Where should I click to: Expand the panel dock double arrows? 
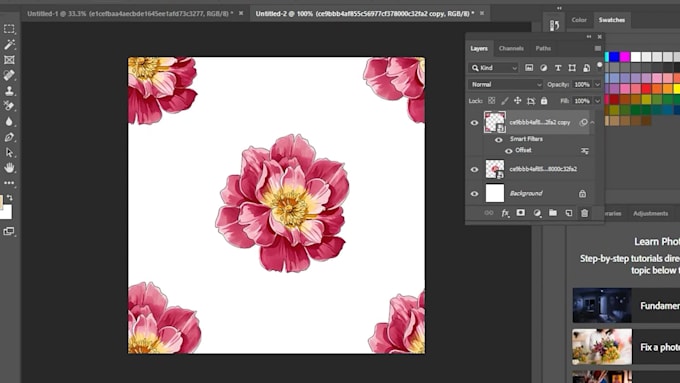559,8
